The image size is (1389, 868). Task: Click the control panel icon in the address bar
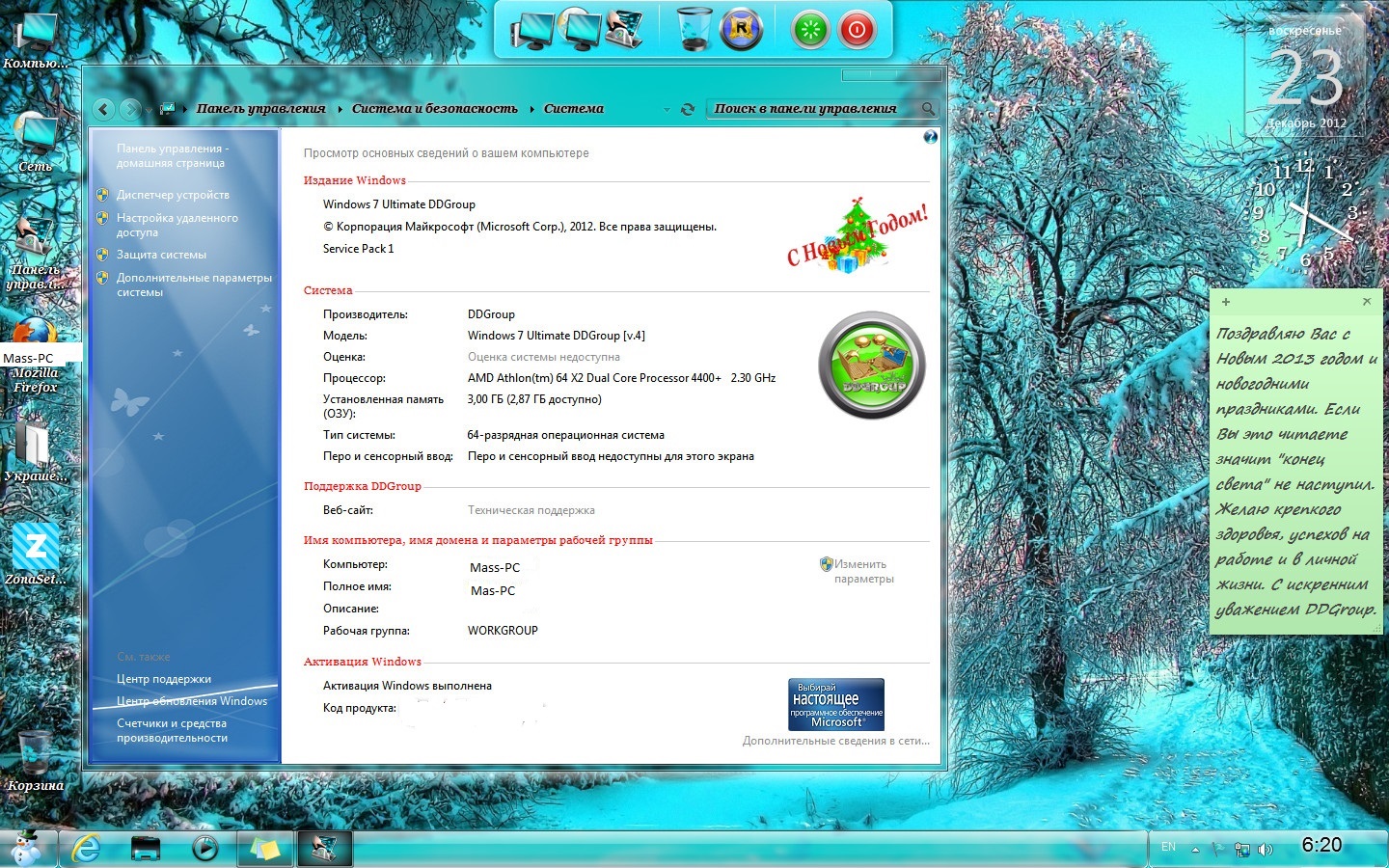(167, 109)
